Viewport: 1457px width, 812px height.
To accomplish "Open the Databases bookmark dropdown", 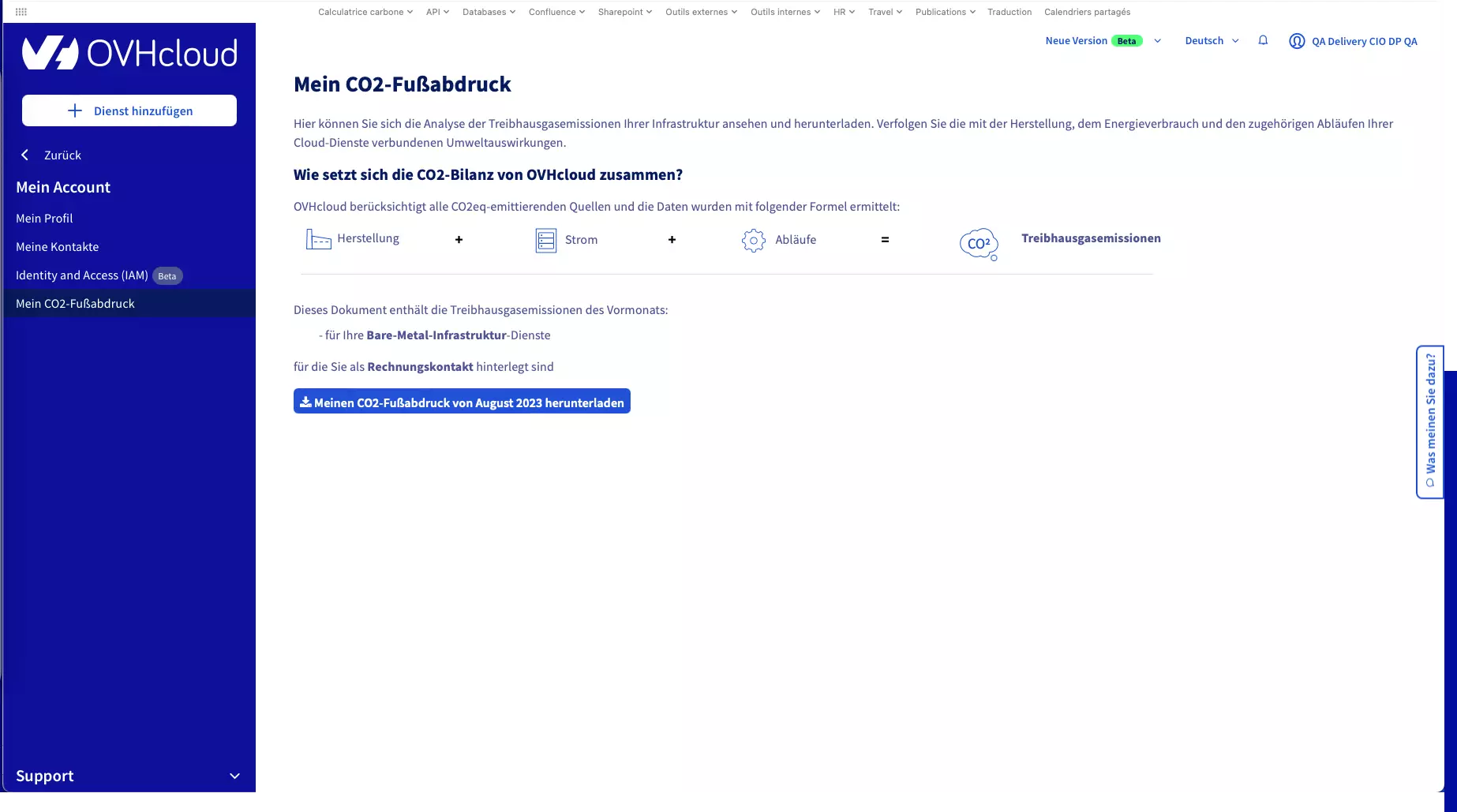I will (489, 12).
